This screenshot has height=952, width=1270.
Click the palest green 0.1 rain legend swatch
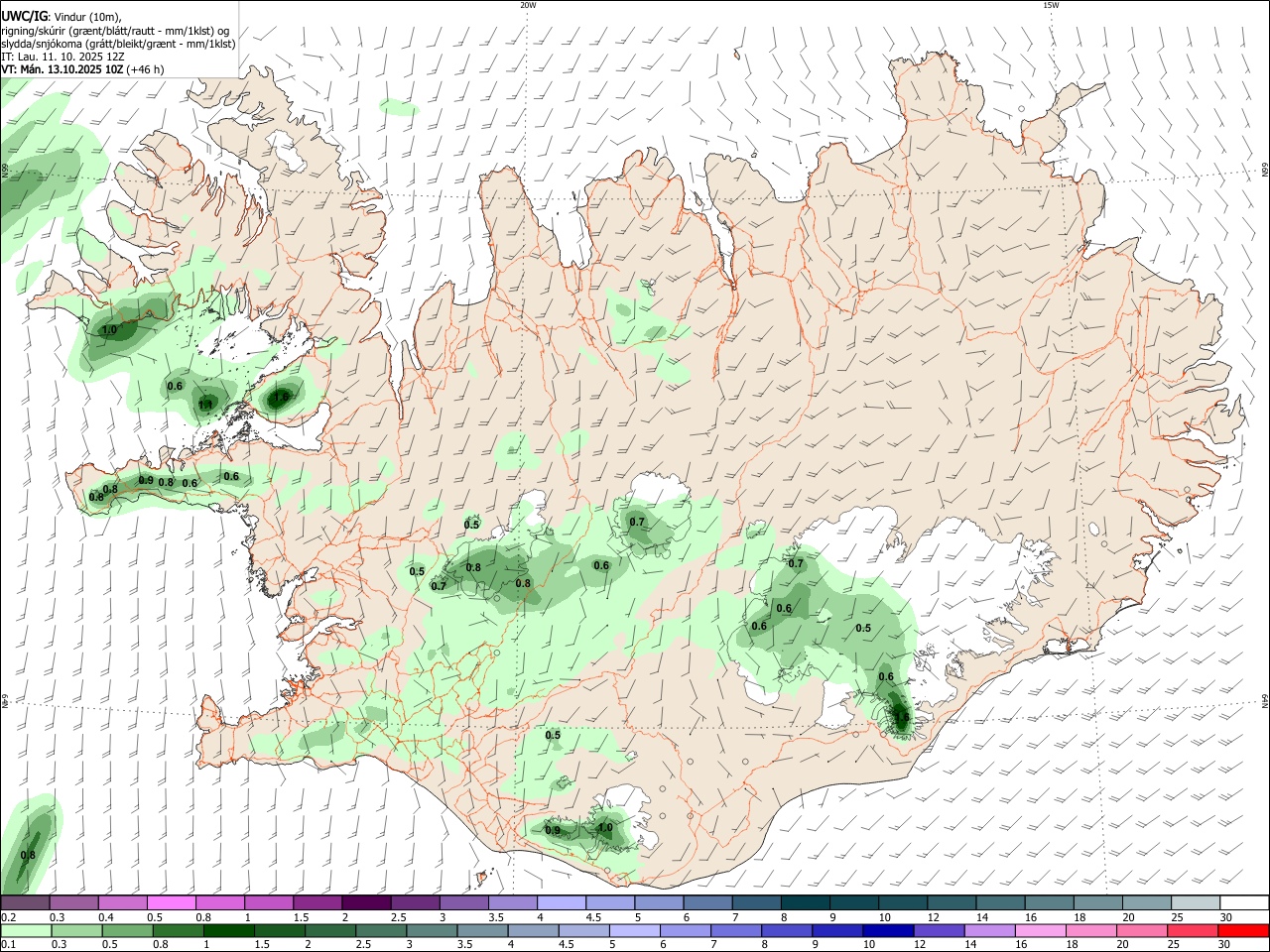click(x=26, y=931)
